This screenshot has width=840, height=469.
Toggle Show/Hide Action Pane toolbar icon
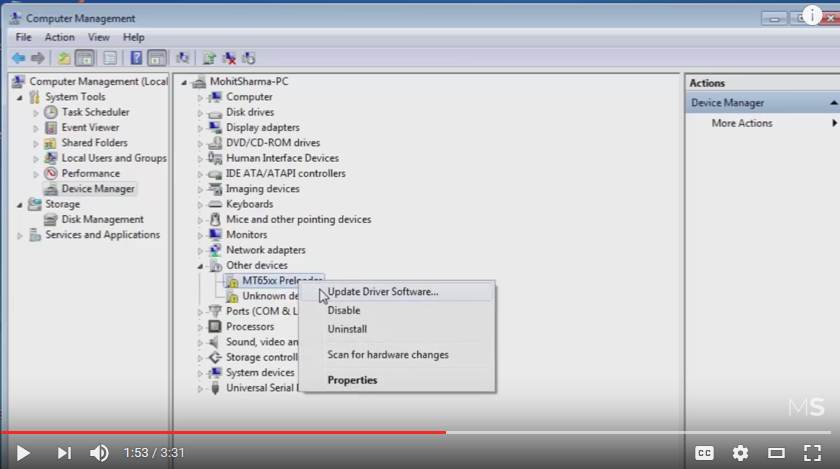point(156,58)
